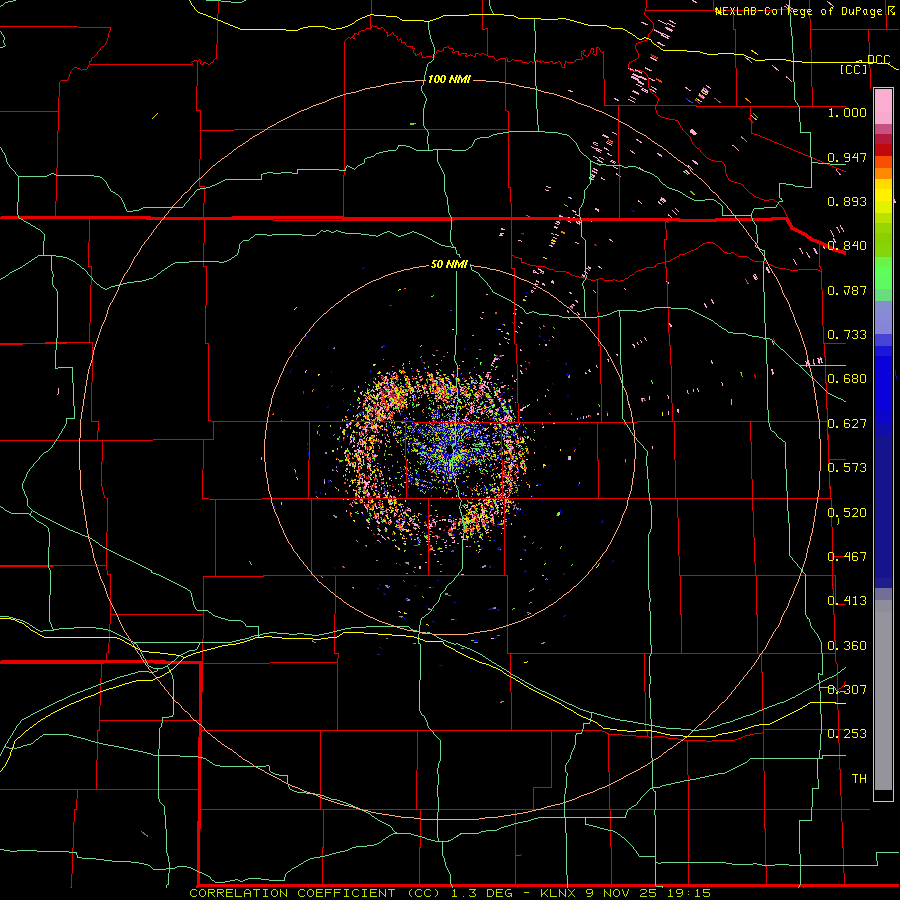900x900 pixels.
Task: Click the gray bottom section of color bar
Action: [x=883, y=695]
